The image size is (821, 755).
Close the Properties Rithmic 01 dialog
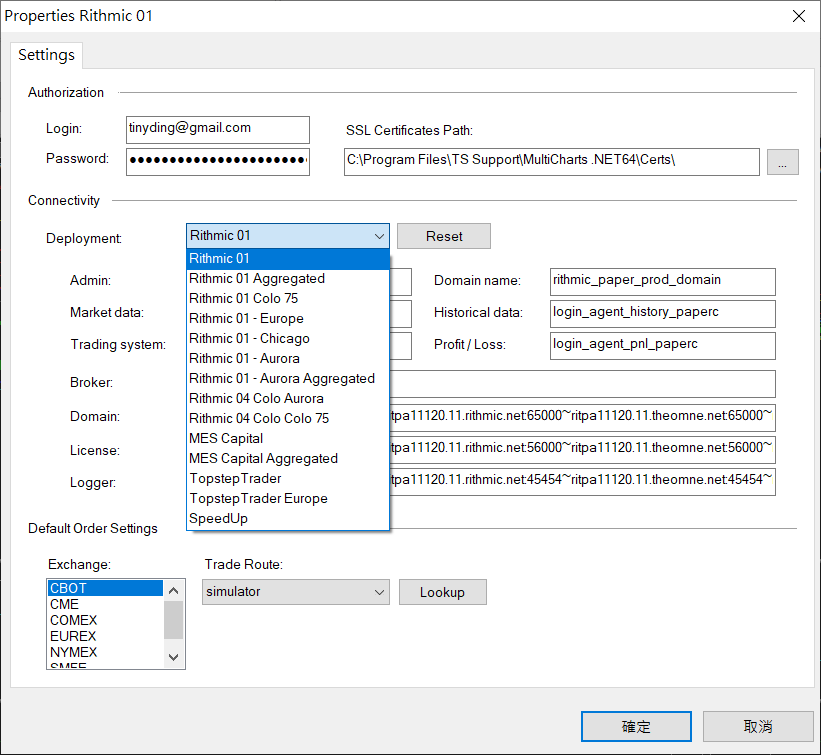[799, 16]
